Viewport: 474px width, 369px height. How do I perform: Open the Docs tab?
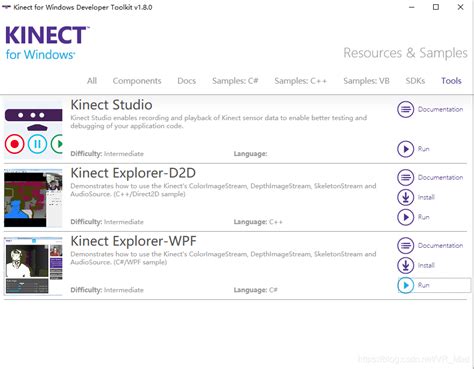[x=186, y=81]
